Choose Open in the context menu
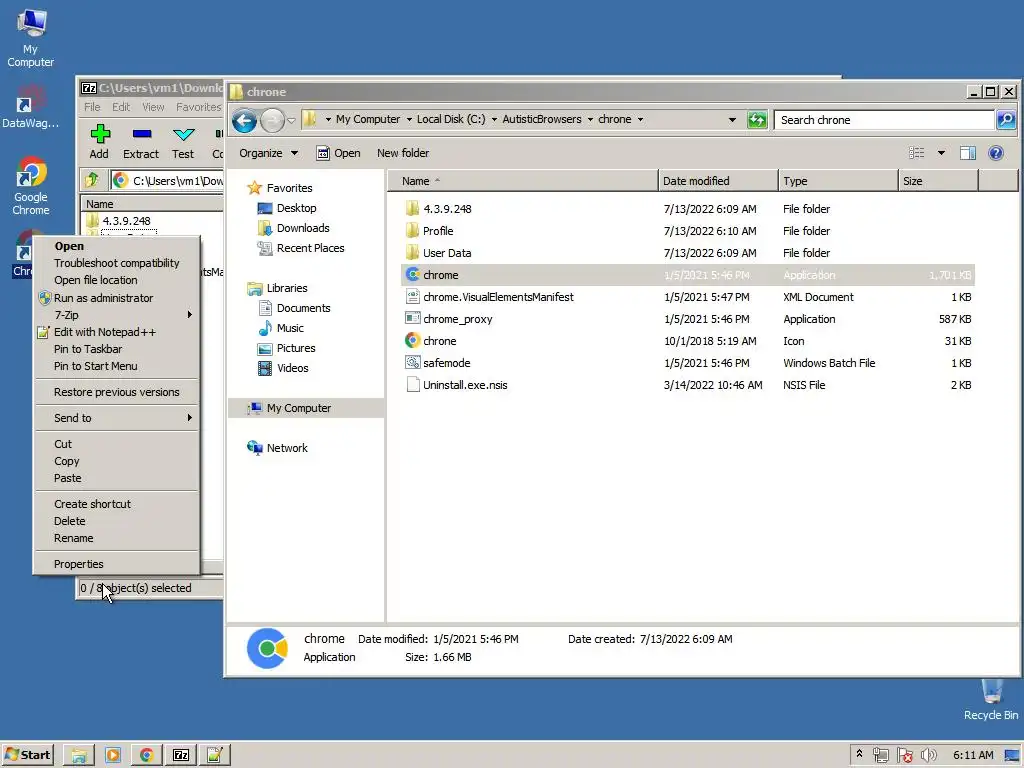The height and width of the screenshot is (768, 1024). coord(116,246)
